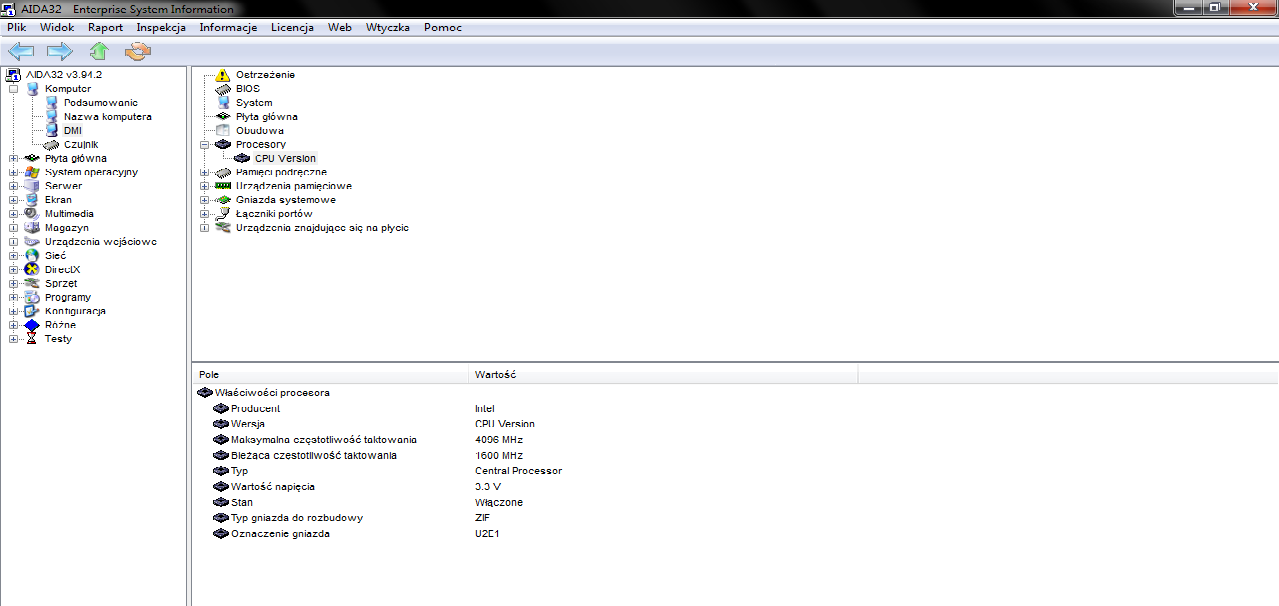The image size is (1279, 606).
Task: Click the Sieć network icon
Action: click(x=32, y=256)
